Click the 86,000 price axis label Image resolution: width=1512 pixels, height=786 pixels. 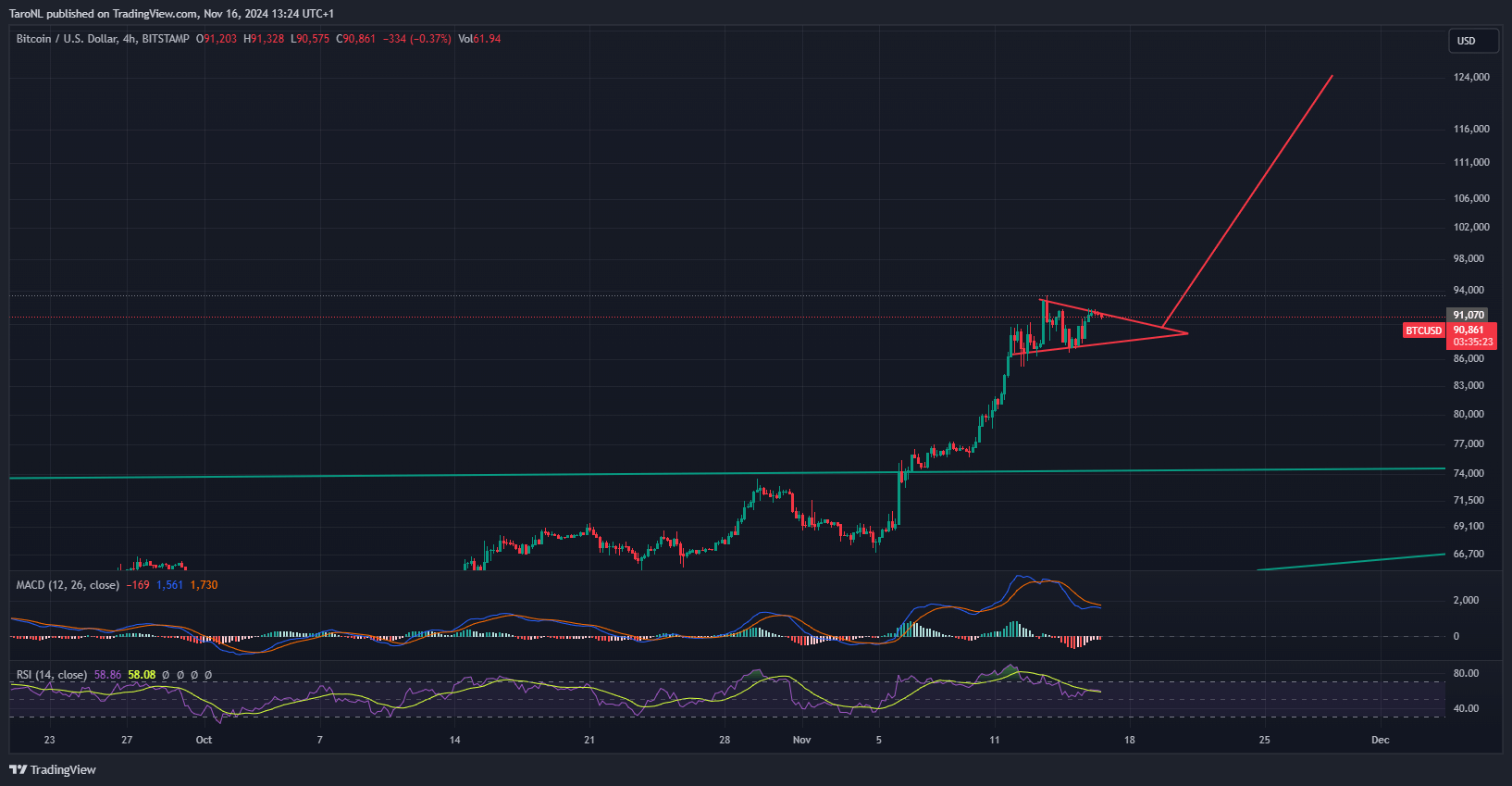(x=1469, y=358)
